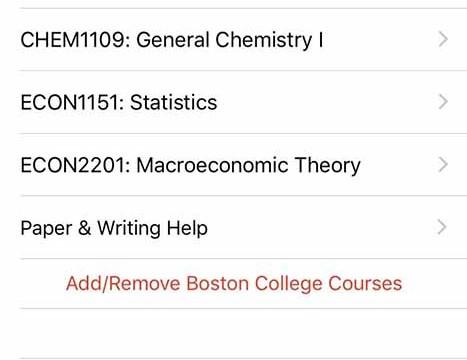Choose the 'Statistics' title text

pyautogui.click(x=174, y=102)
